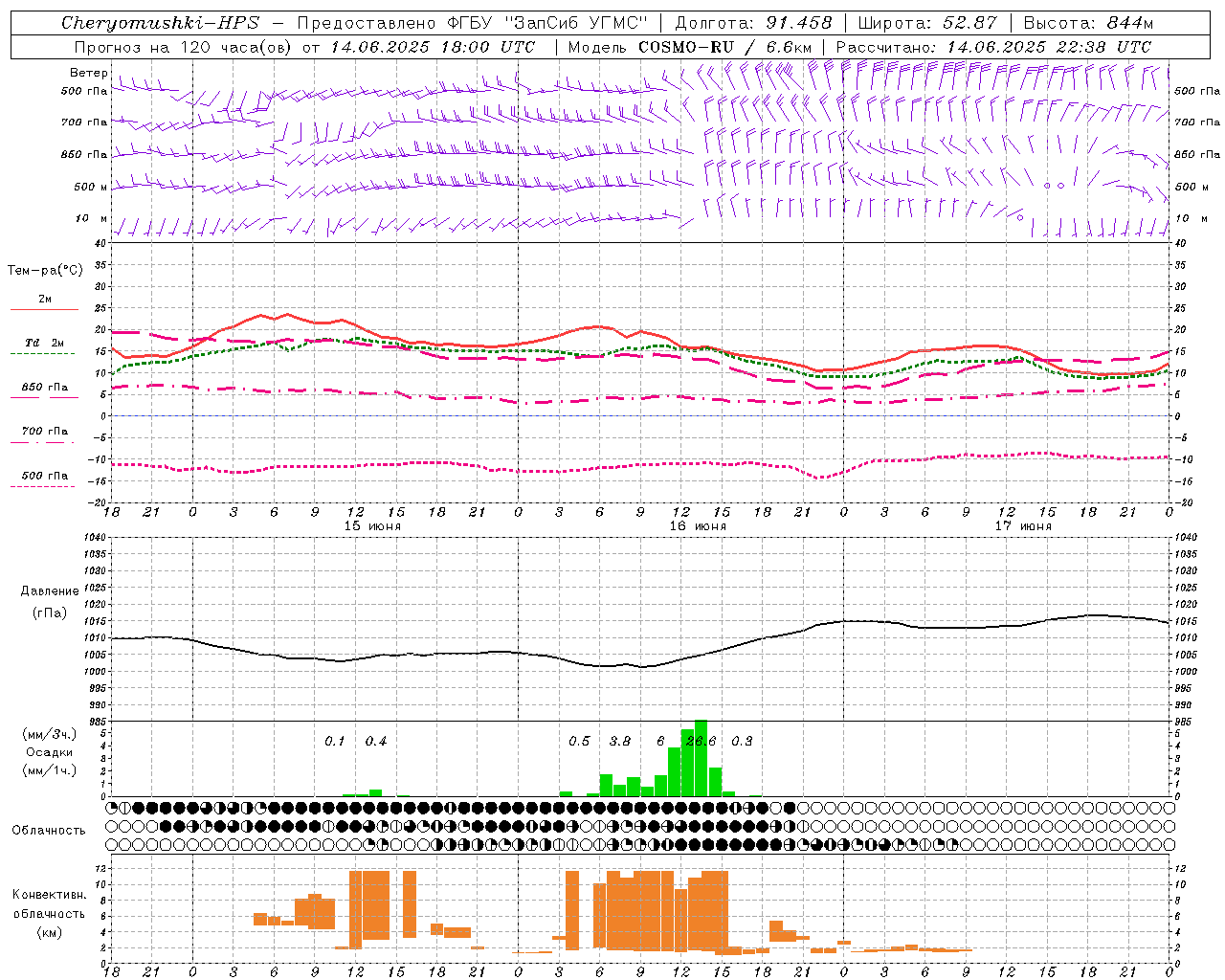
Task: Click the '15 июня' date label
Action: pos(372,526)
